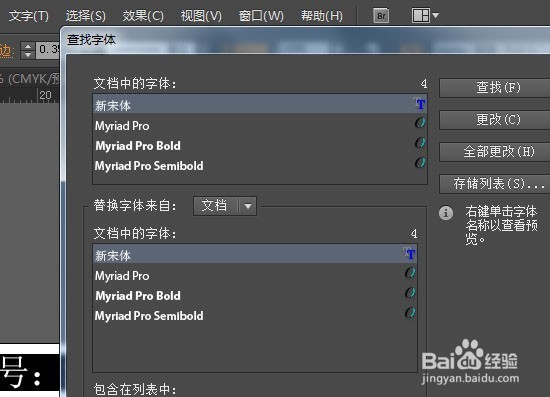Click OpenType icon beside lower Myriad Pro Bold
The height and width of the screenshot is (397, 550).
click(x=410, y=292)
